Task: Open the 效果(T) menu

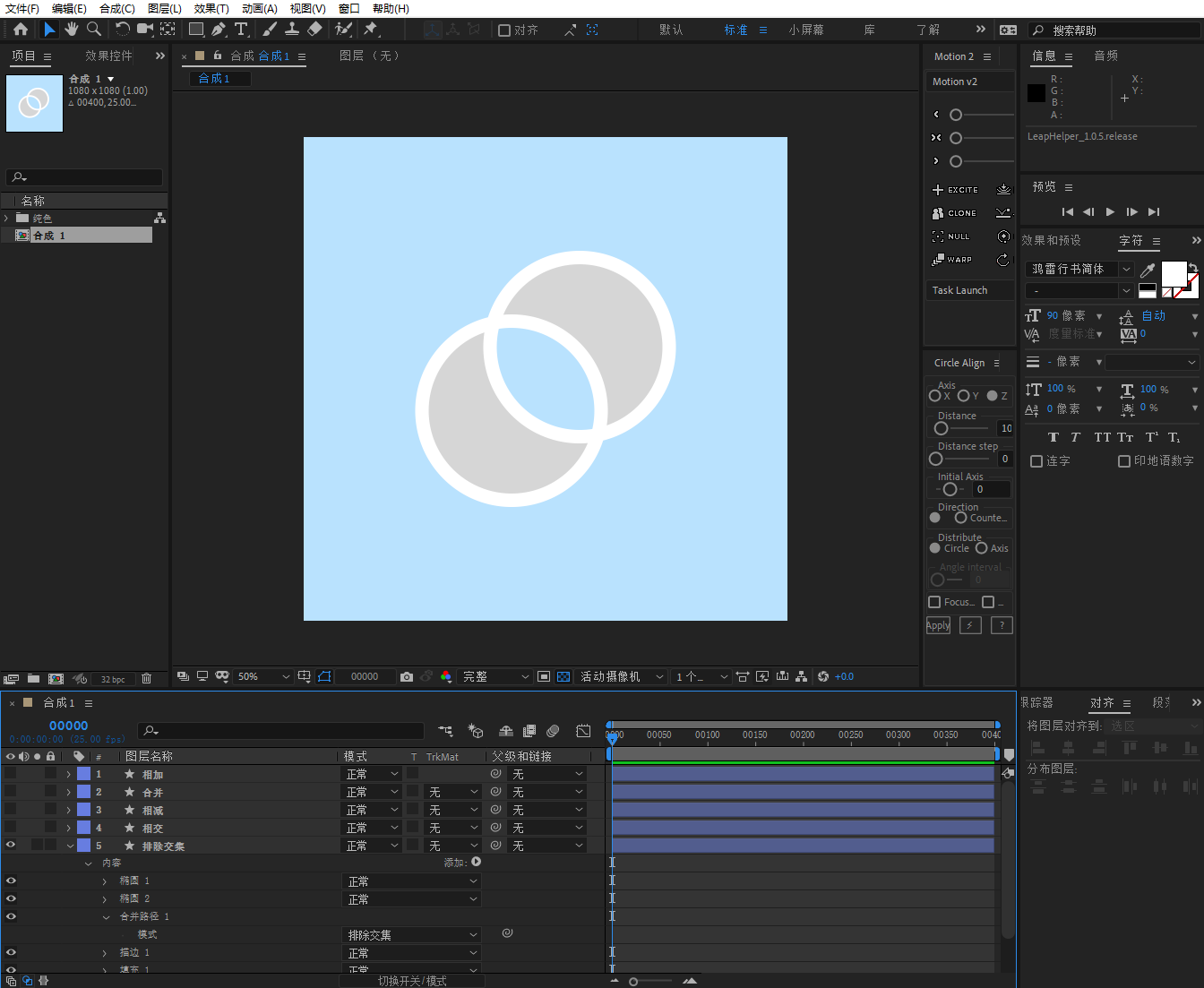Action: (211, 8)
